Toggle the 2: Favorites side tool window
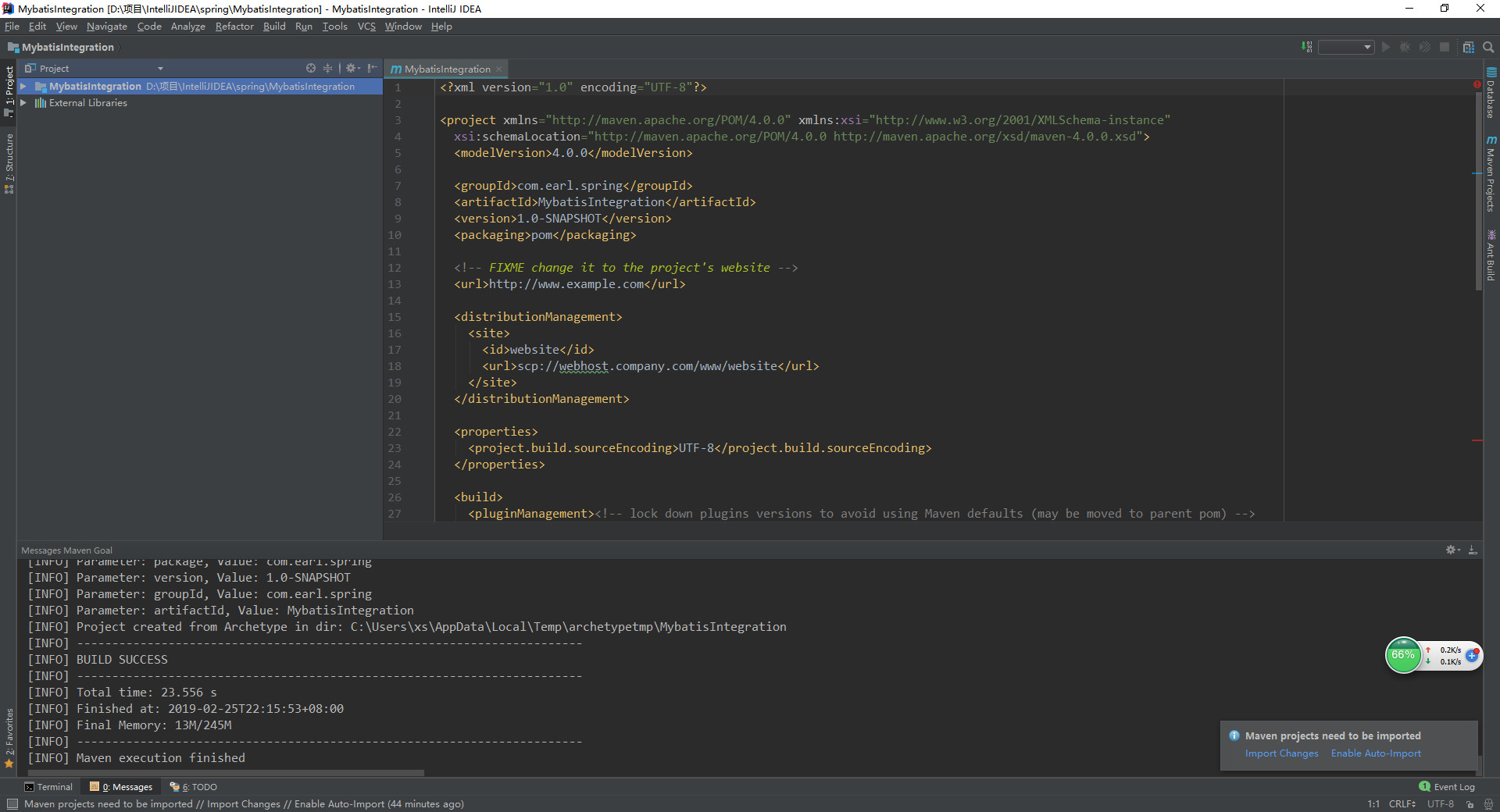Screen dimensions: 1500x812 [x=9, y=738]
